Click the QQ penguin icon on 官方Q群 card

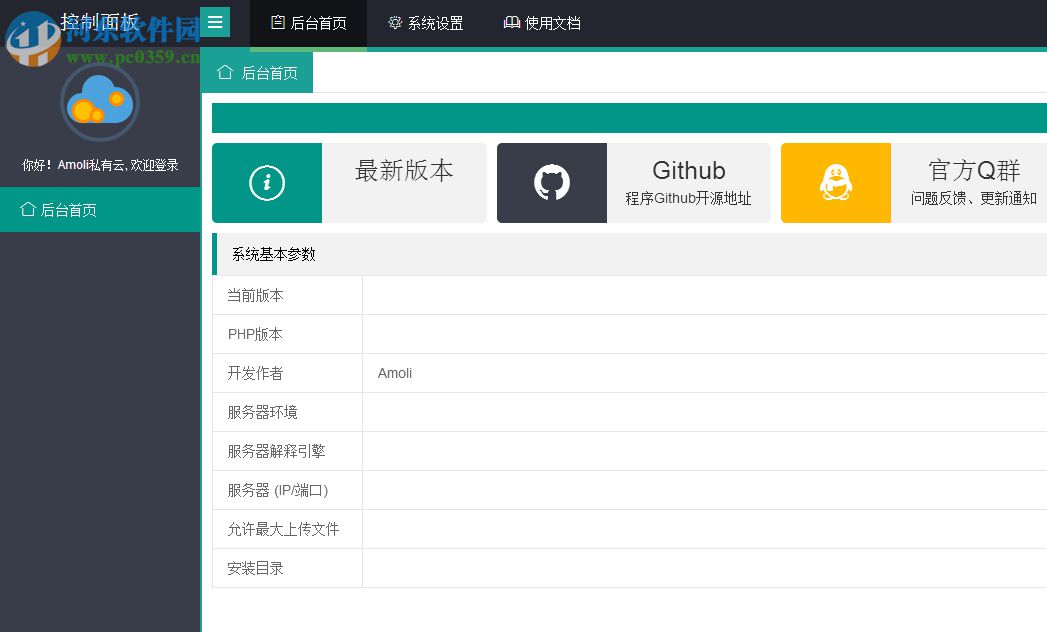[835, 182]
